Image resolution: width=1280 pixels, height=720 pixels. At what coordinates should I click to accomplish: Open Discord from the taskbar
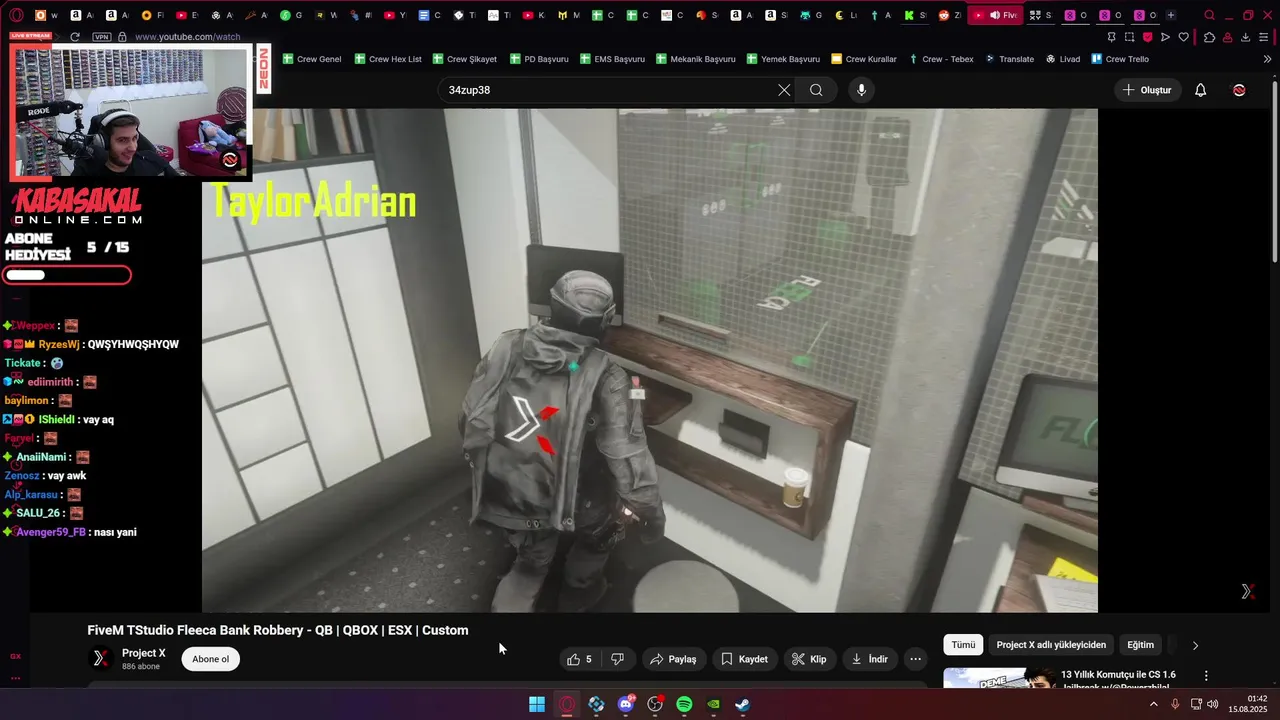[626, 704]
